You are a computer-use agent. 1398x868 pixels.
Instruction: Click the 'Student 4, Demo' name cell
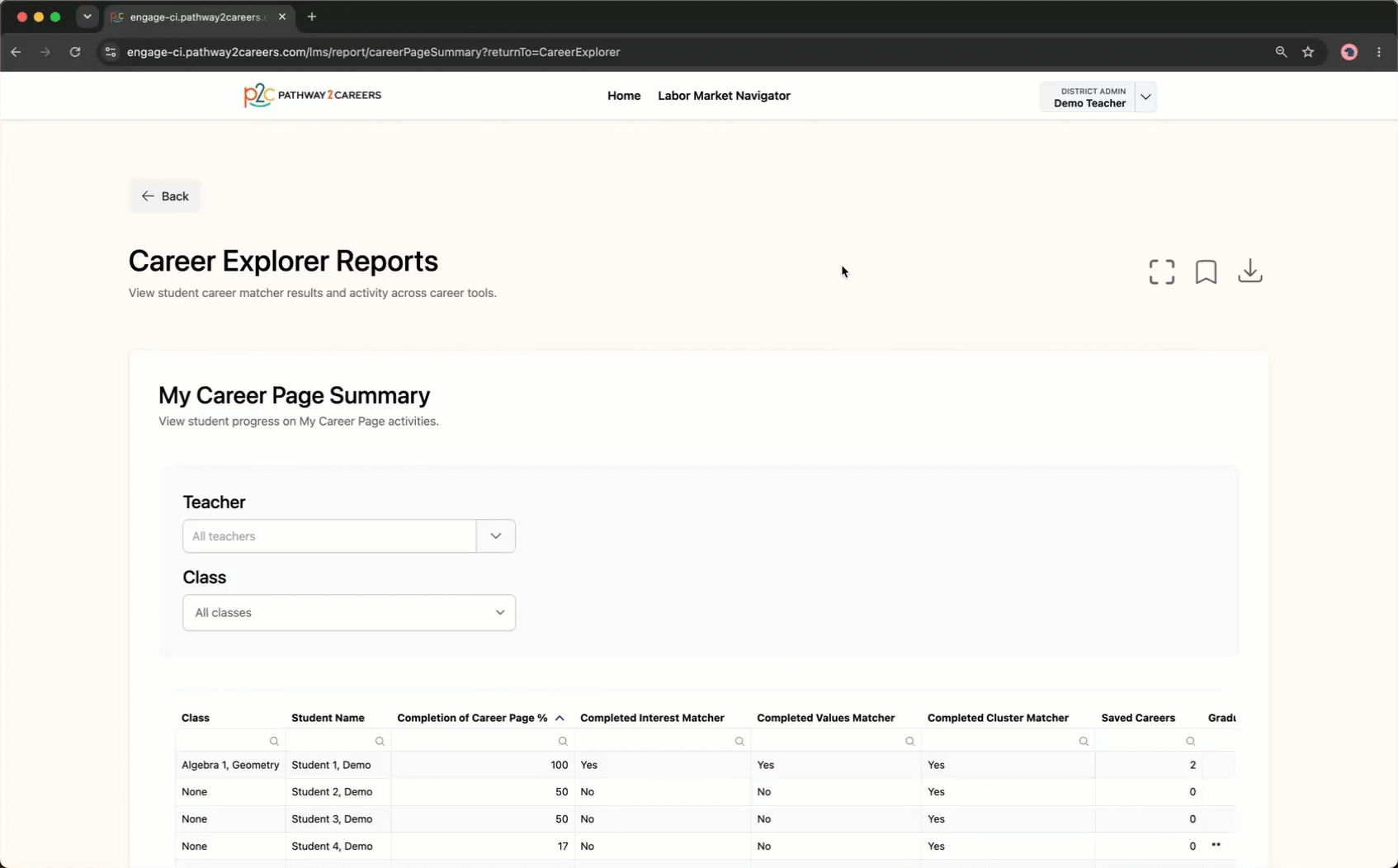(332, 847)
